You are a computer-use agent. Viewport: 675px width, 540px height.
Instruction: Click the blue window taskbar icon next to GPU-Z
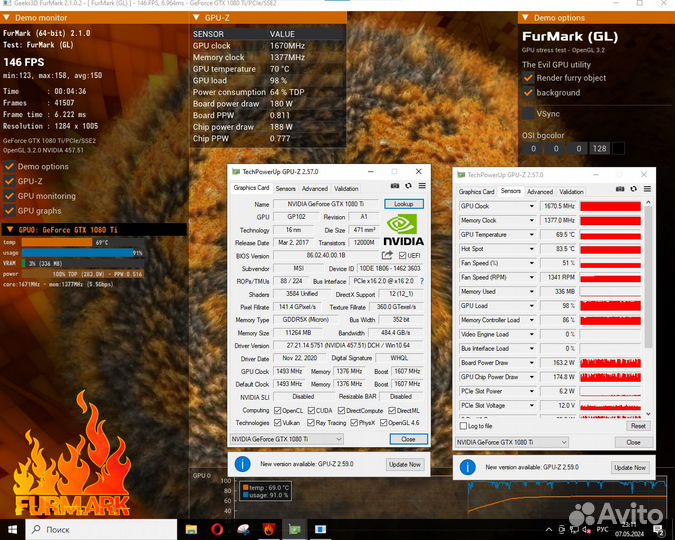tap(320, 529)
